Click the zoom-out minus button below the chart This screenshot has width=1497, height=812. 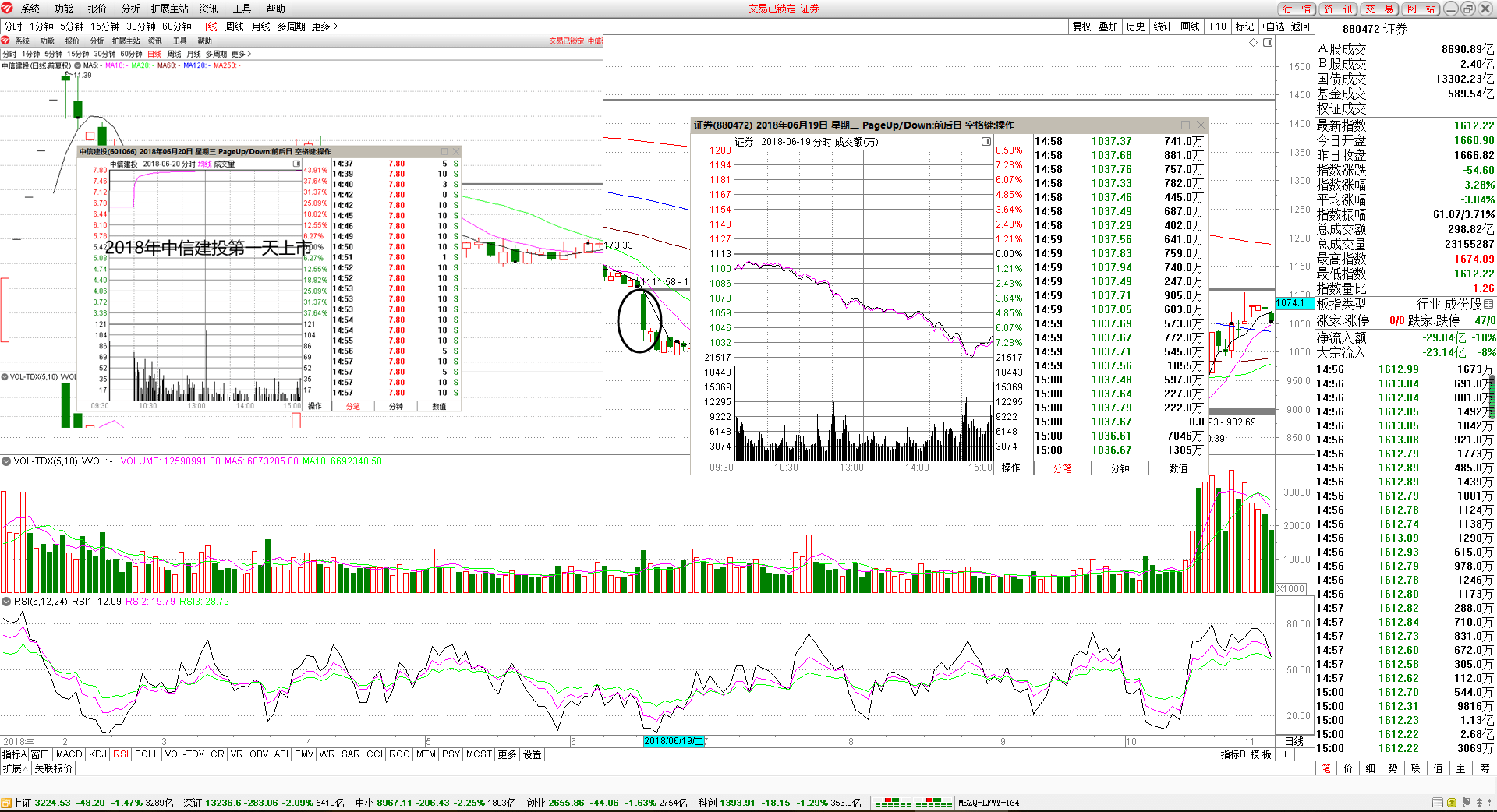tap(1304, 754)
